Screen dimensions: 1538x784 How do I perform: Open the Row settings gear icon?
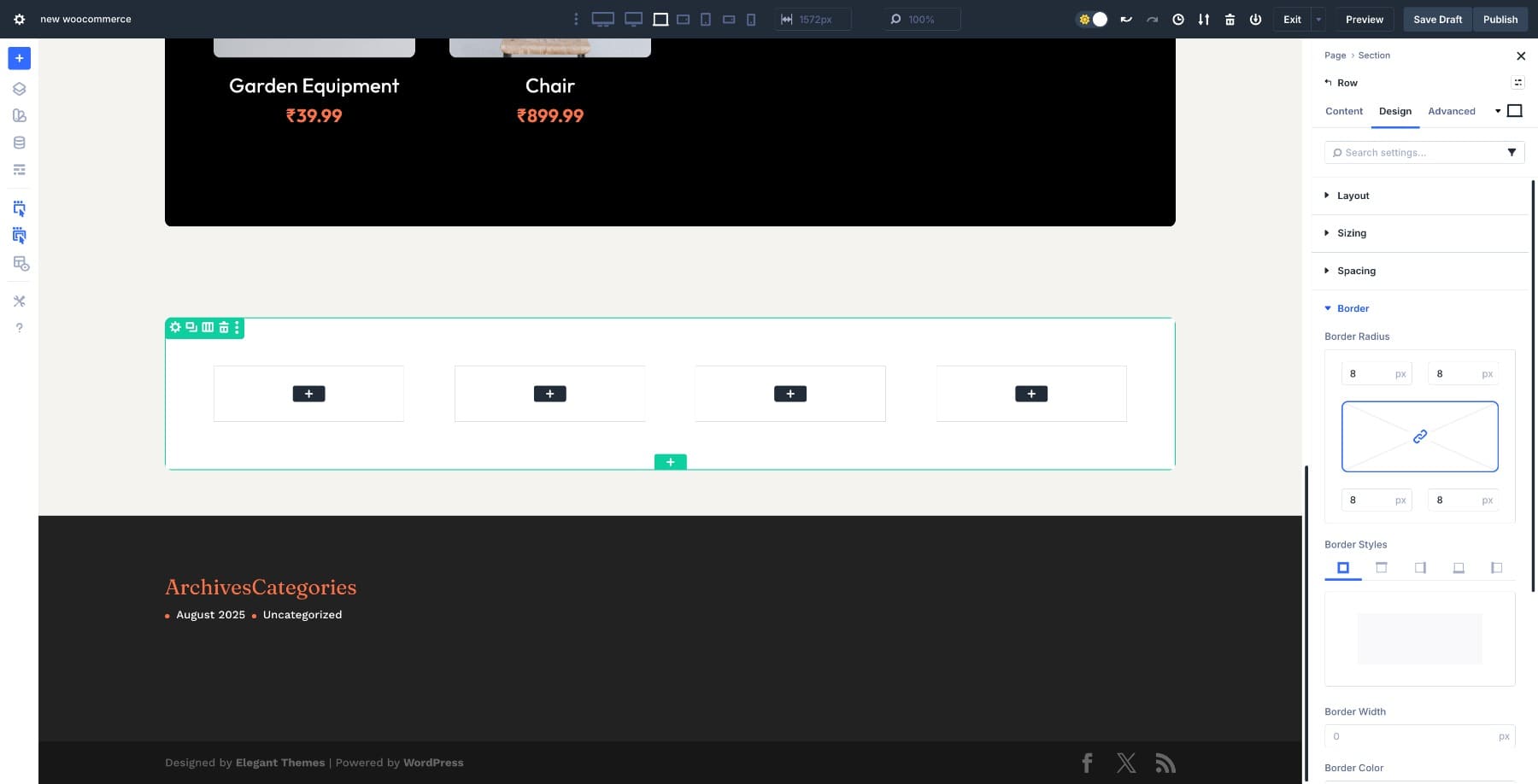[x=175, y=327]
